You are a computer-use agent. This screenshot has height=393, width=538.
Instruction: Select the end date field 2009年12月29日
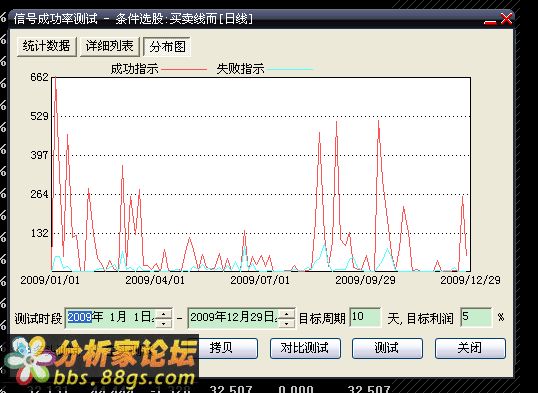234,318
